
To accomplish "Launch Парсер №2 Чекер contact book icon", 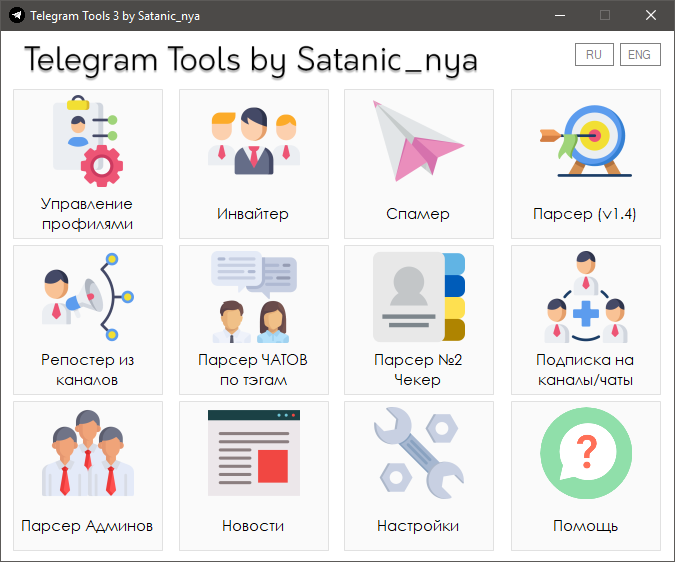I will 418,297.
